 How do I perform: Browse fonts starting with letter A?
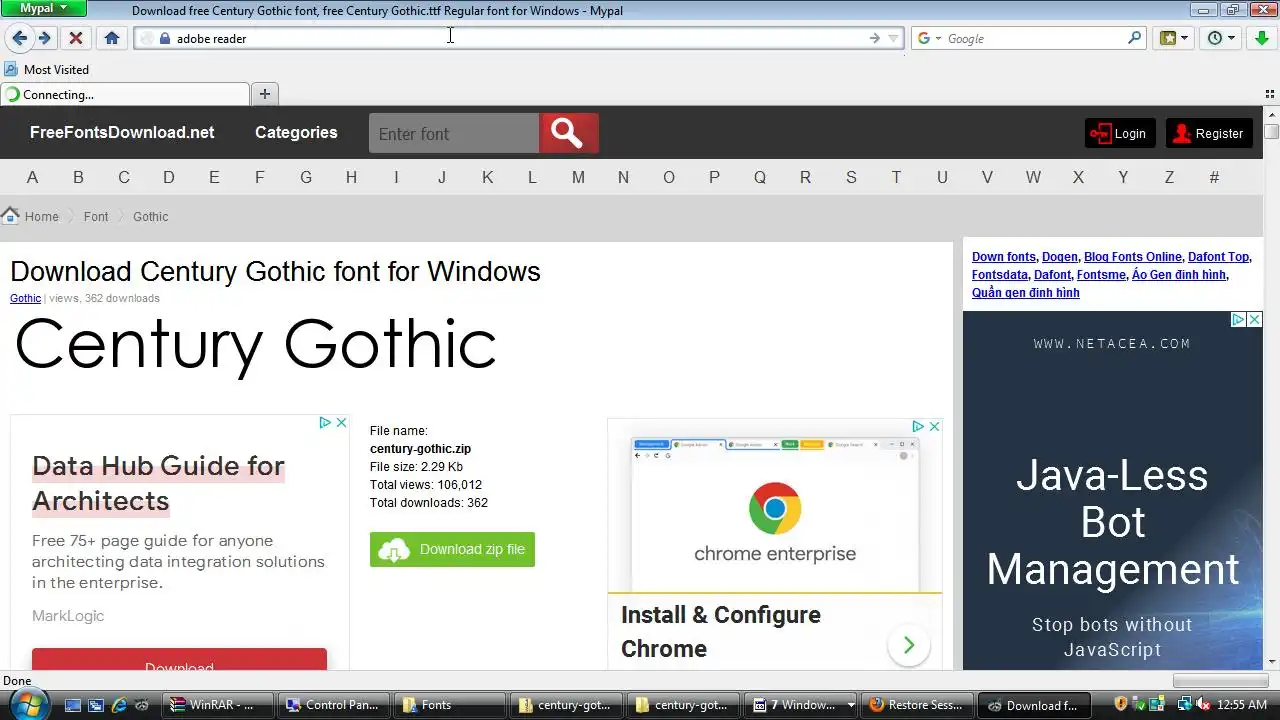coord(32,177)
